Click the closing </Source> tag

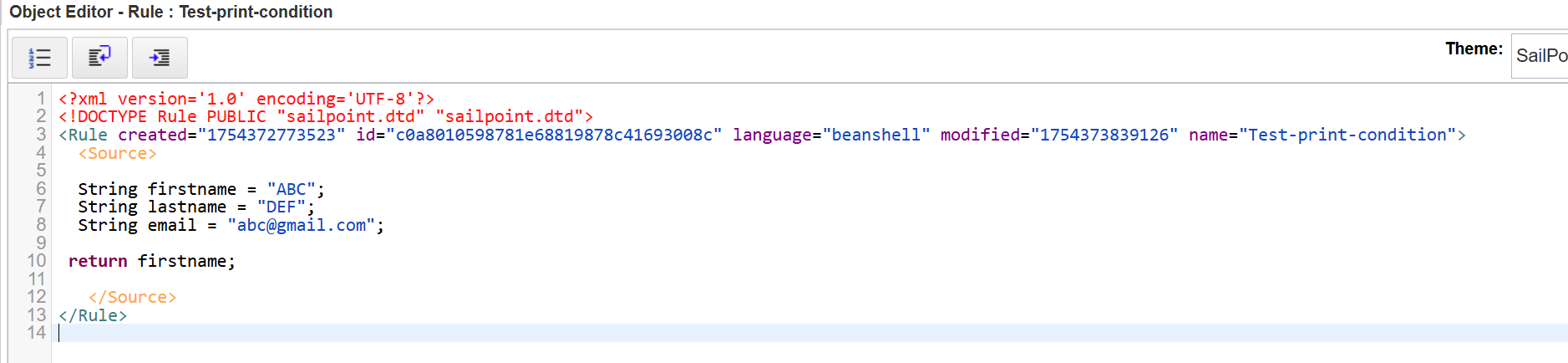point(133,297)
